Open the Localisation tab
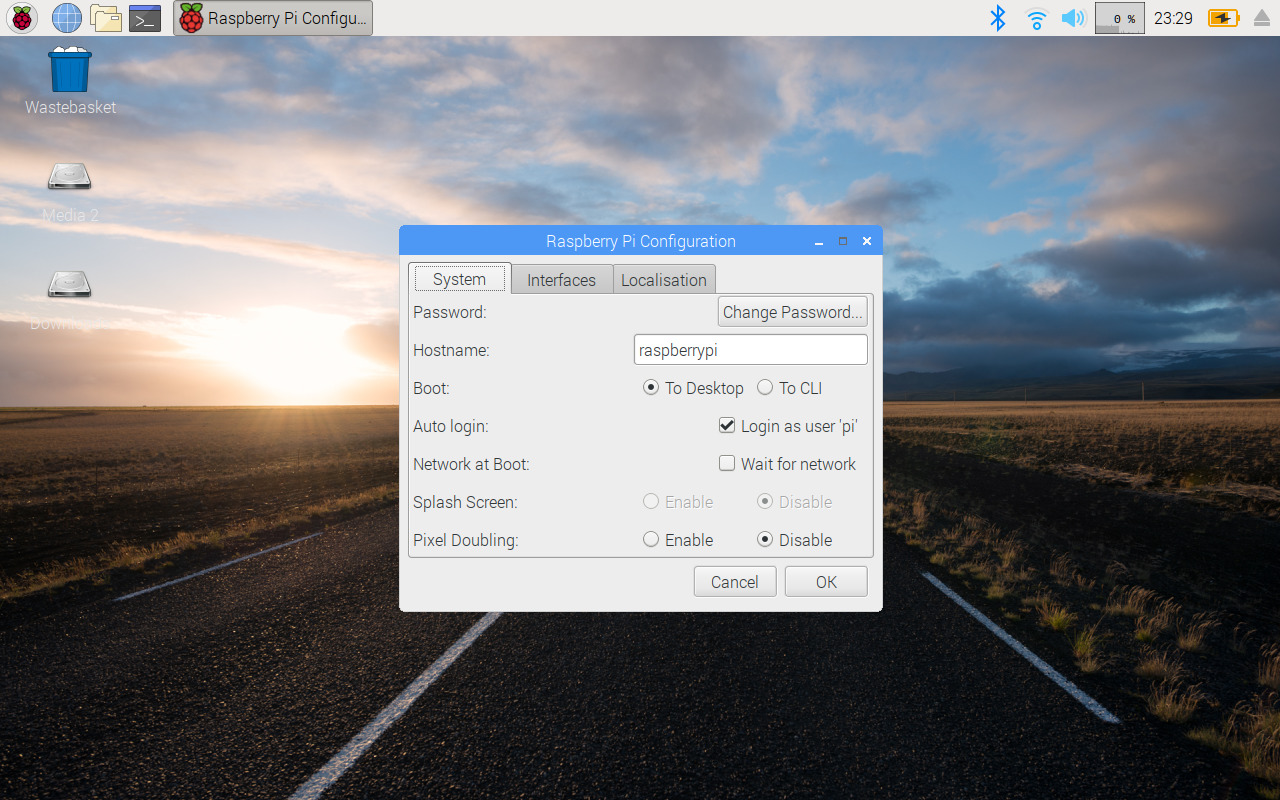Viewport: 1280px width, 800px height. click(x=664, y=279)
